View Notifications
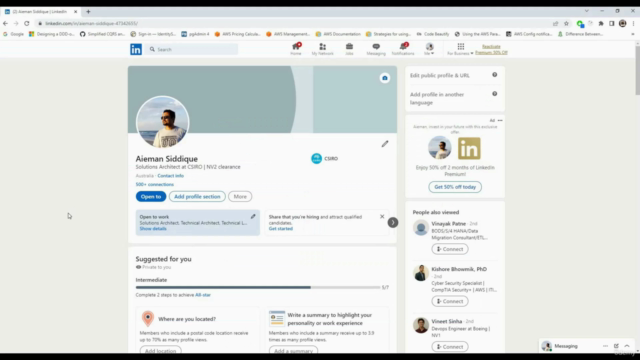The image size is (640, 360). 403,49
